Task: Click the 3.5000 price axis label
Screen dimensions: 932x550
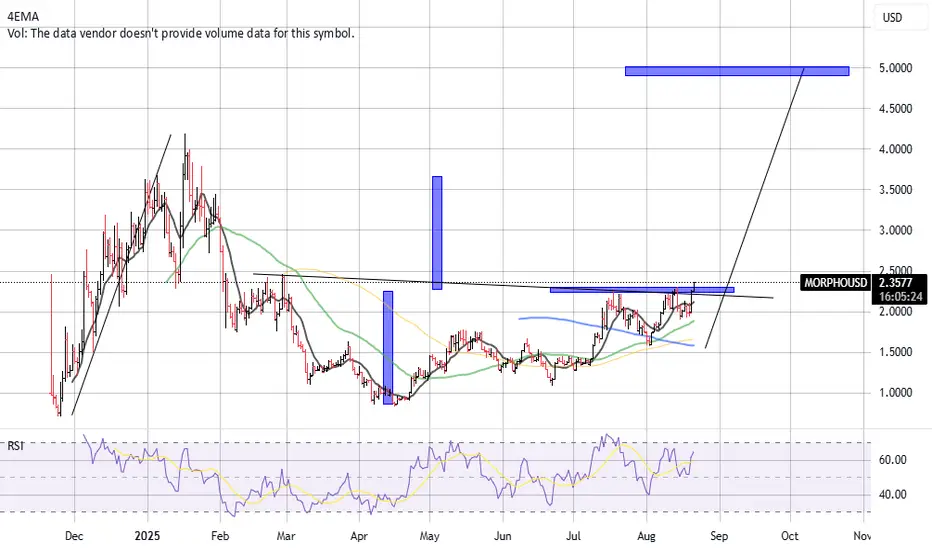Action: point(895,190)
